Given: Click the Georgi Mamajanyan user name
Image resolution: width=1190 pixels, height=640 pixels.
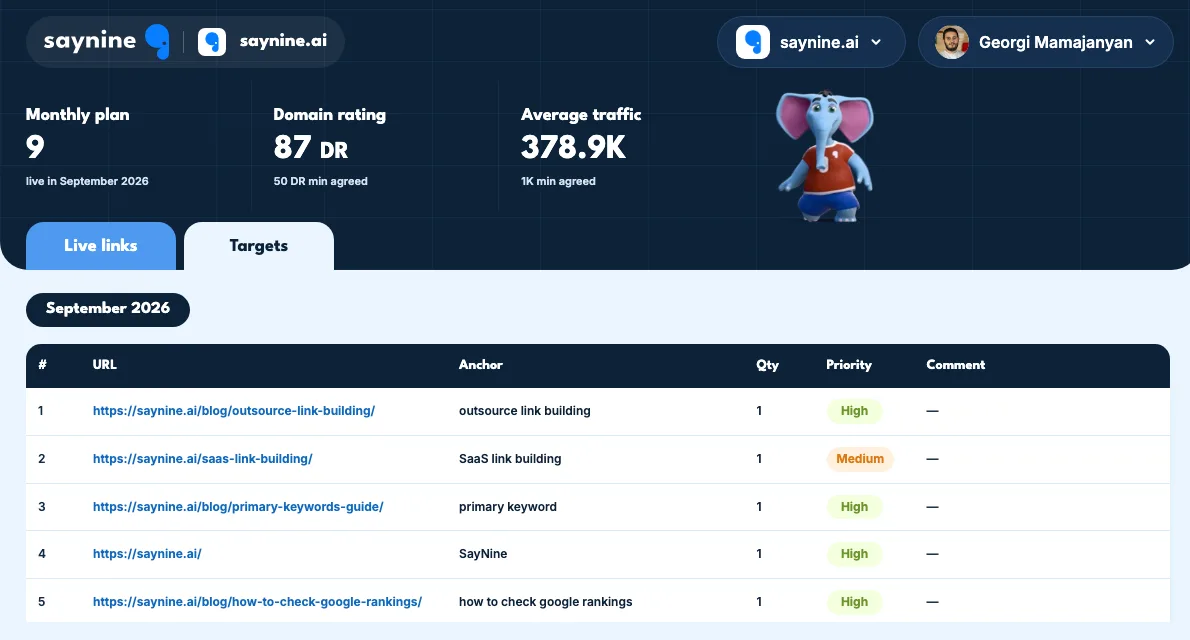Looking at the screenshot, I should coord(1056,43).
